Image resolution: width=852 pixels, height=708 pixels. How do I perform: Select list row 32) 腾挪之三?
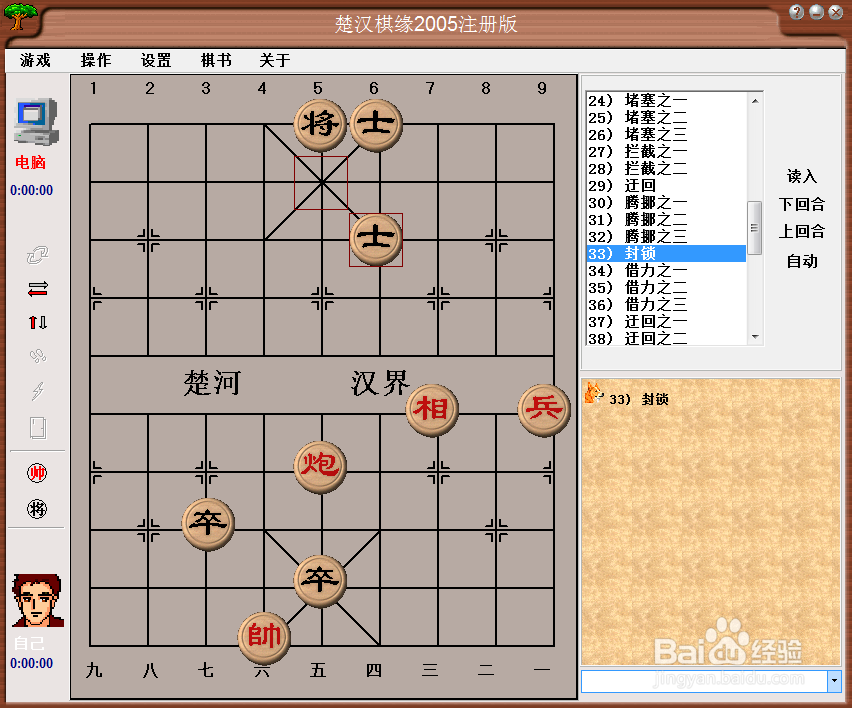tap(666, 236)
